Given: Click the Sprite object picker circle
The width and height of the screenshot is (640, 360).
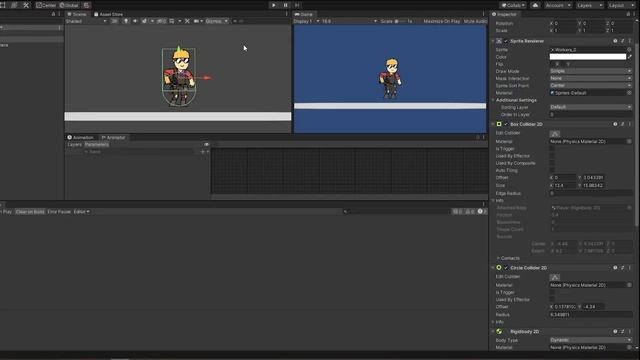Looking at the screenshot, I should (629, 49).
